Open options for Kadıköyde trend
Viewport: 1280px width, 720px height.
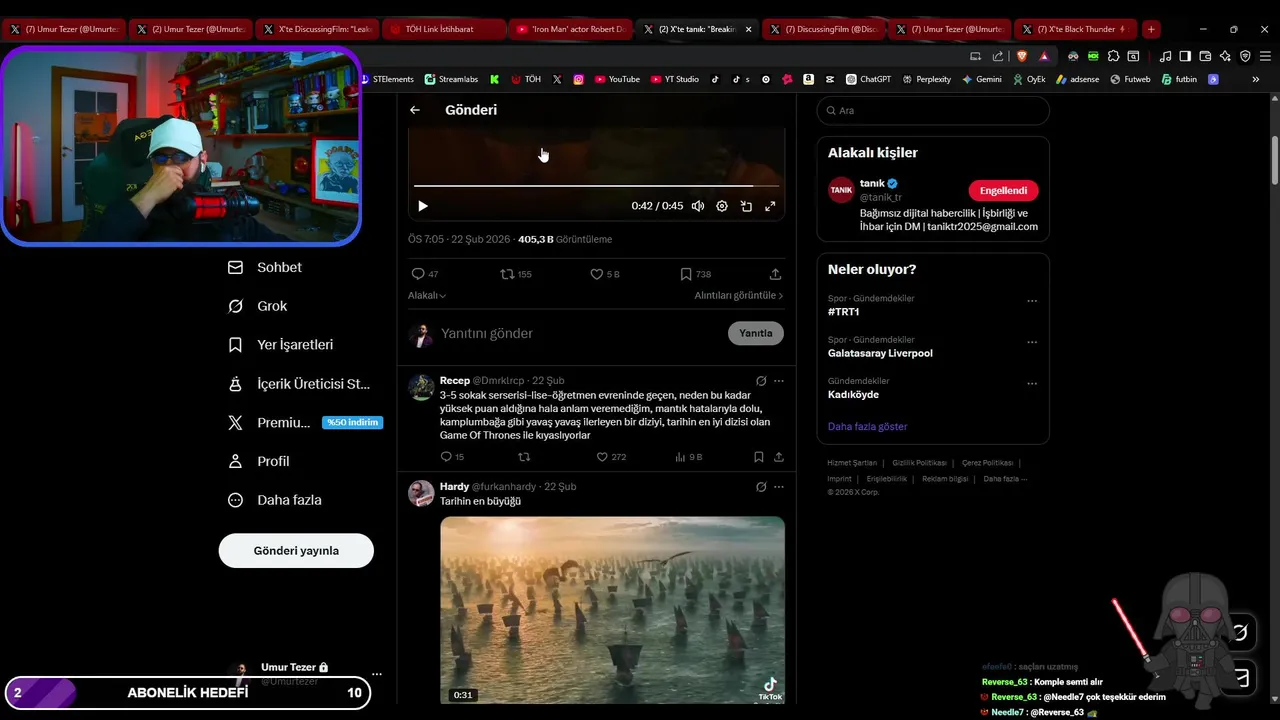pos(1032,384)
